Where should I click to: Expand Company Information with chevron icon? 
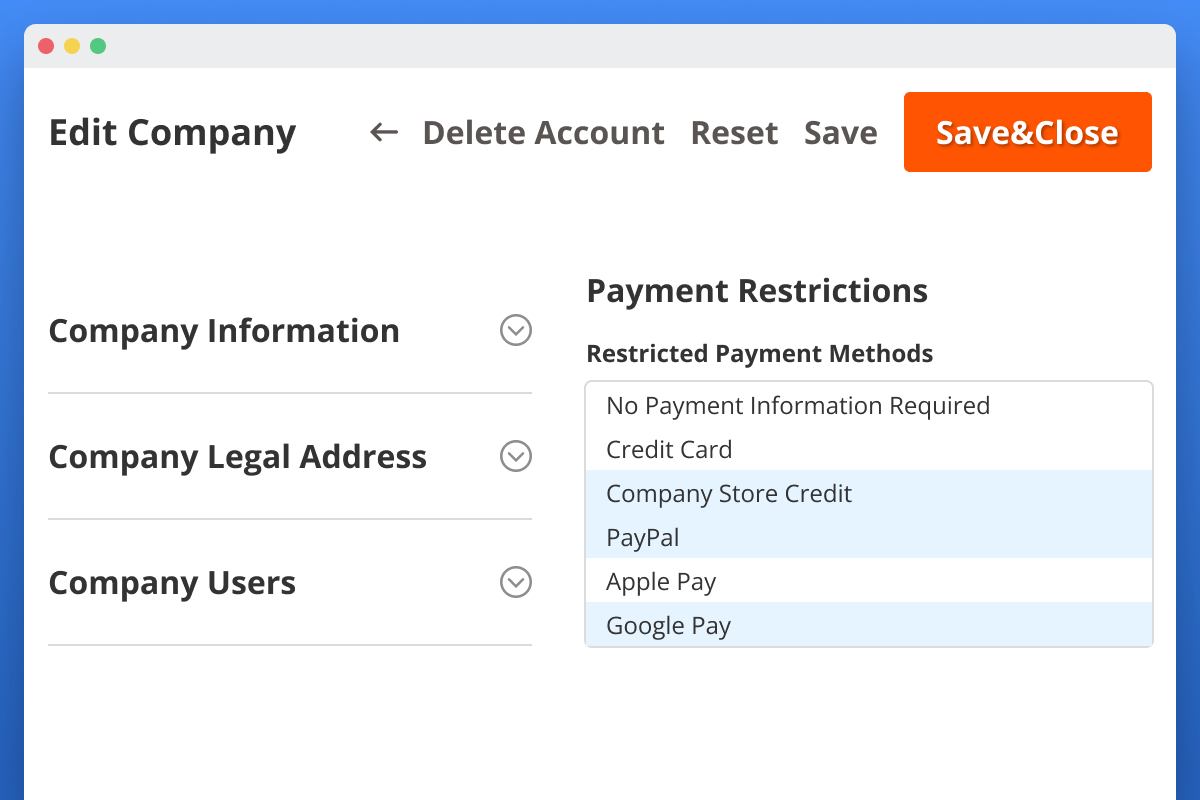(x=515, y=330)
